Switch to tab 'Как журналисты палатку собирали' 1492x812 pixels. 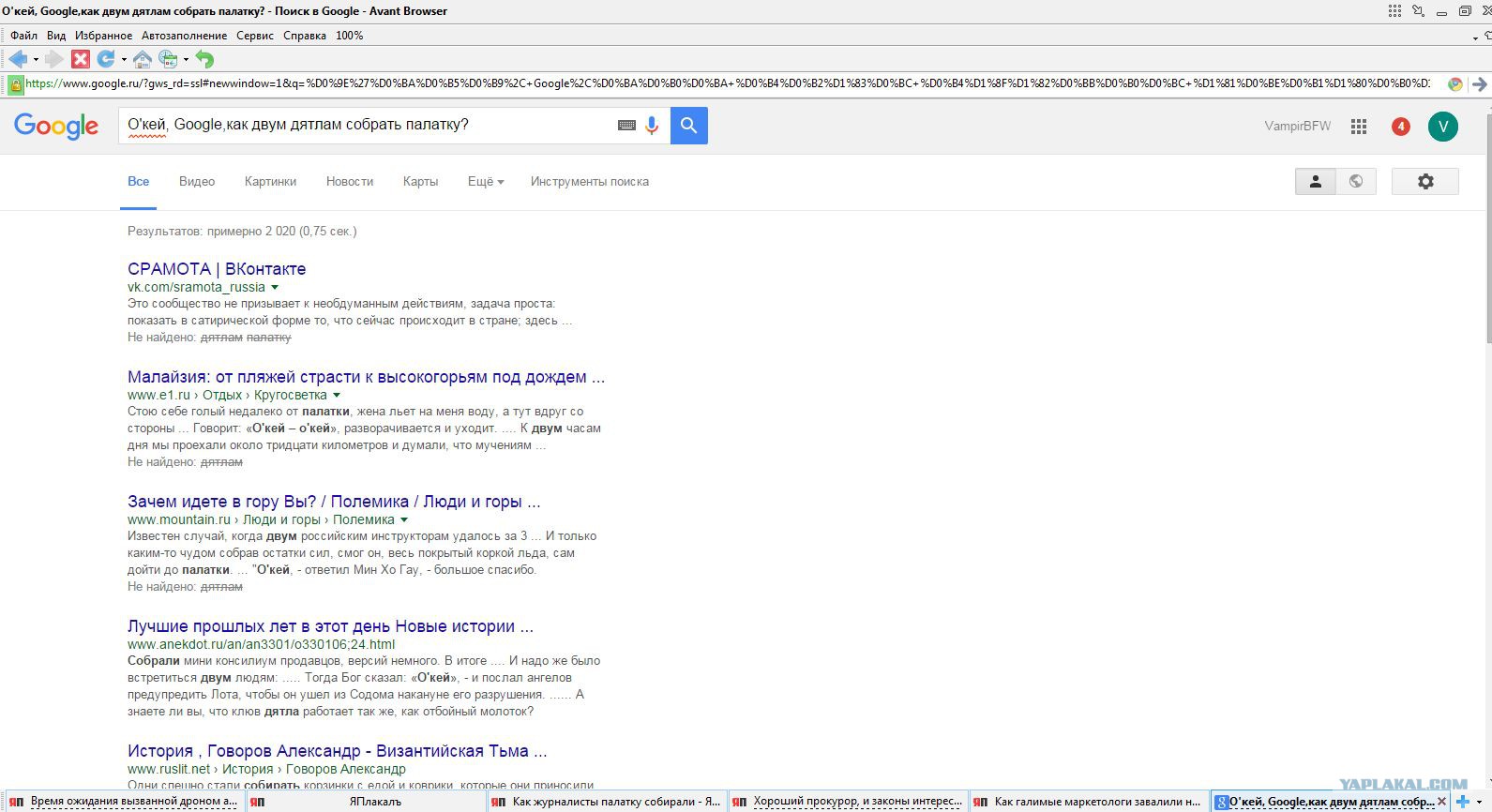[608, 802]
